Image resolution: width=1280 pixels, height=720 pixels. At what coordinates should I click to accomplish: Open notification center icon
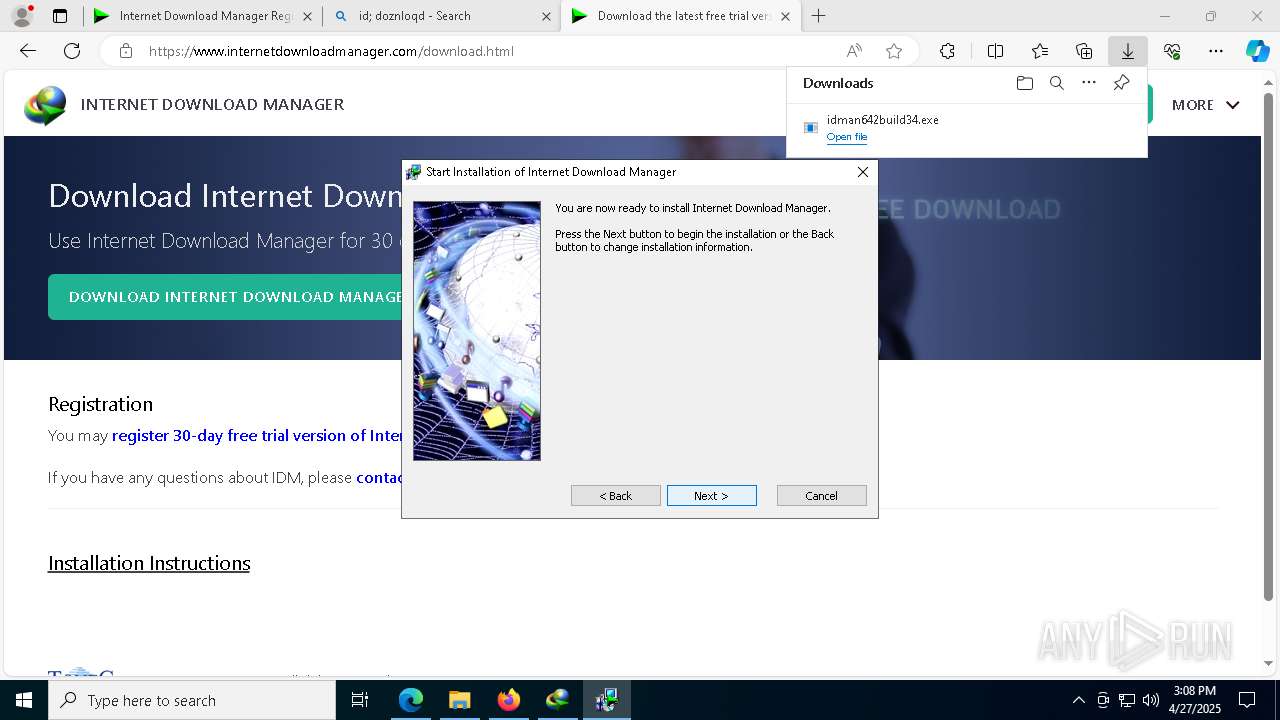tap(1247, 700)
